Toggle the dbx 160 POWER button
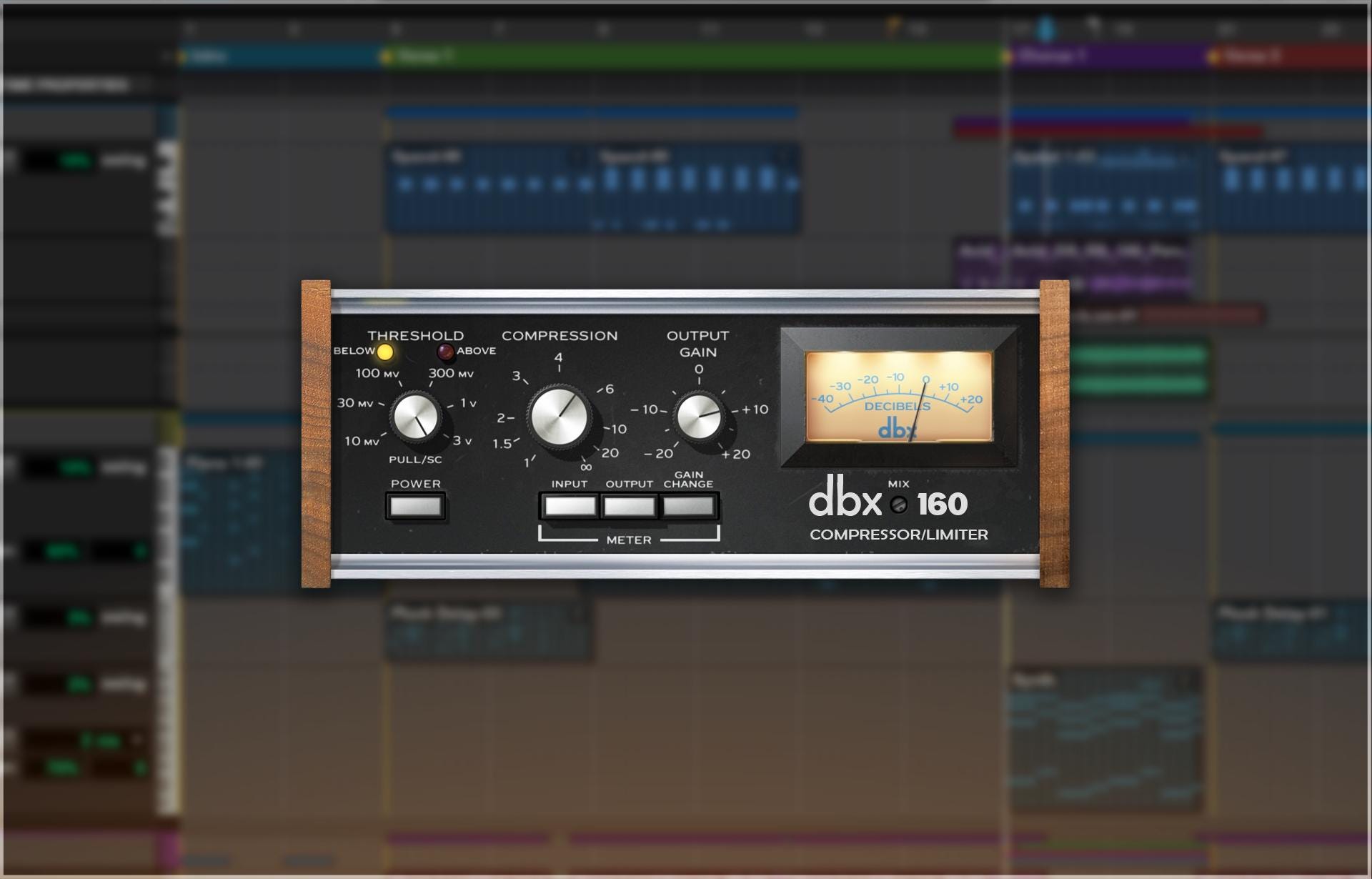Viewport: 1372px width, 879px height. click(x=415, y=506)
